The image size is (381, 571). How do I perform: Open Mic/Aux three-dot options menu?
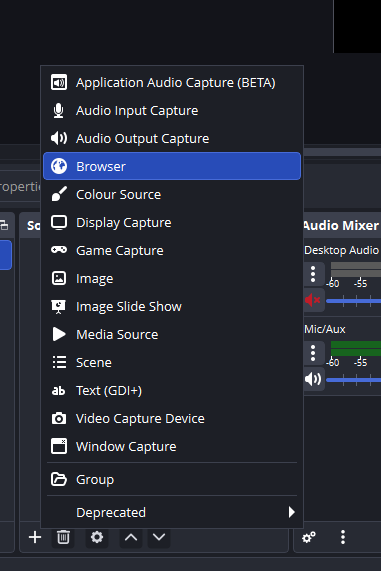tap(313, 353)
